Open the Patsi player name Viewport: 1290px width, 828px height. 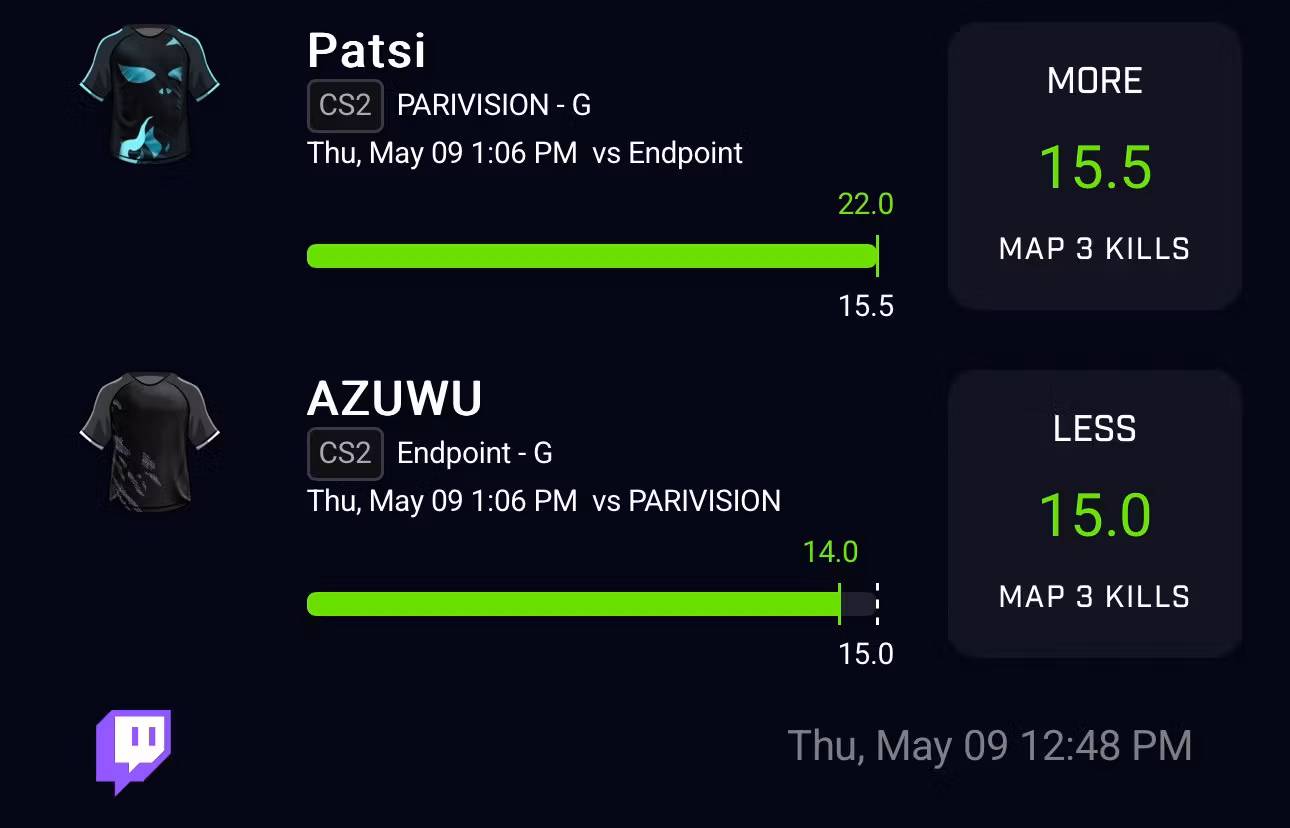coord(366,50)
